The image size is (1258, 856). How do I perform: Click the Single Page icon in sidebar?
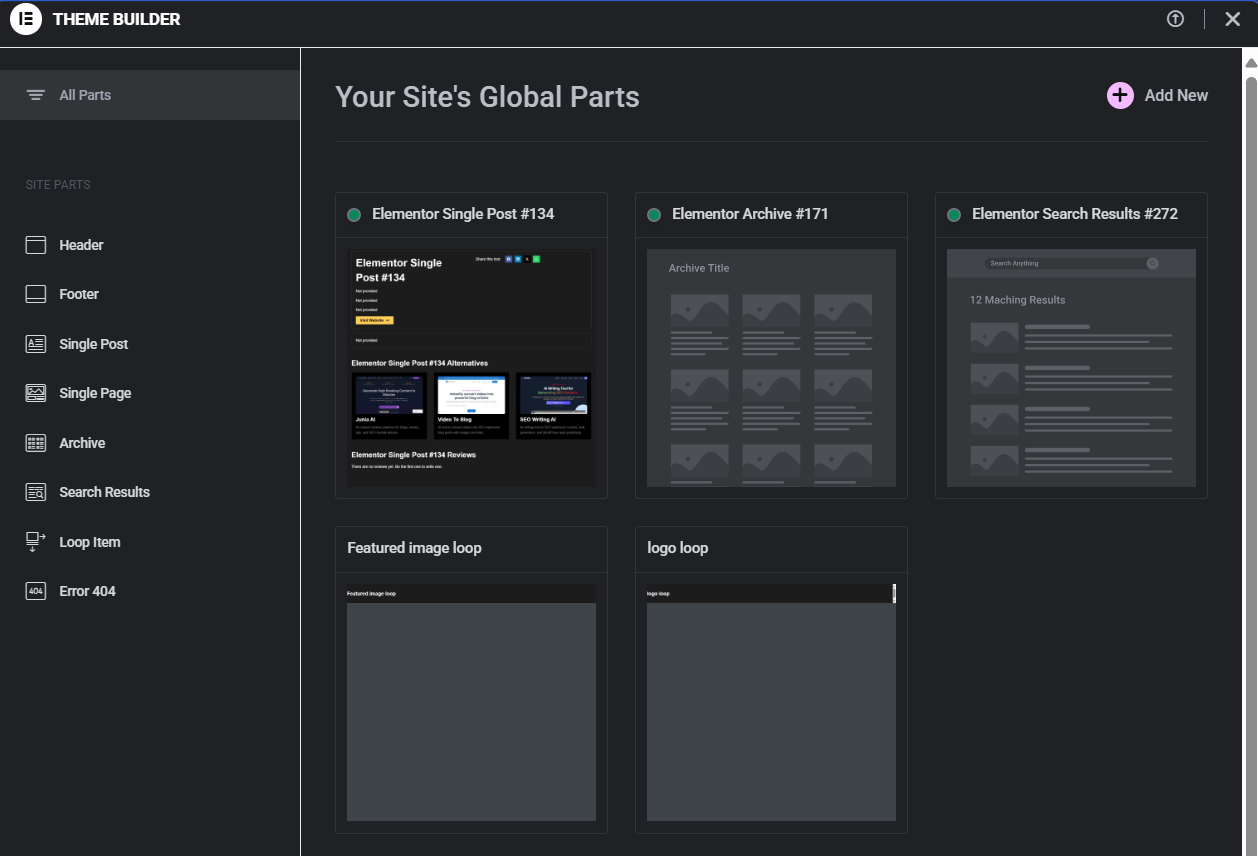[x=36, y=393]
